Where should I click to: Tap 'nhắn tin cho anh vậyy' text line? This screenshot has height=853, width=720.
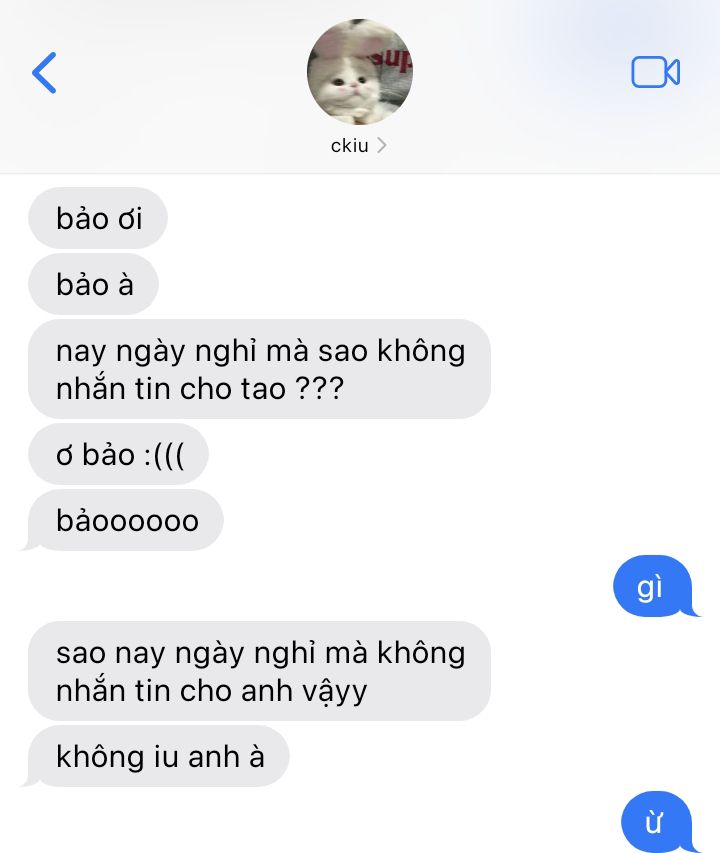click(x=212, y=691)
